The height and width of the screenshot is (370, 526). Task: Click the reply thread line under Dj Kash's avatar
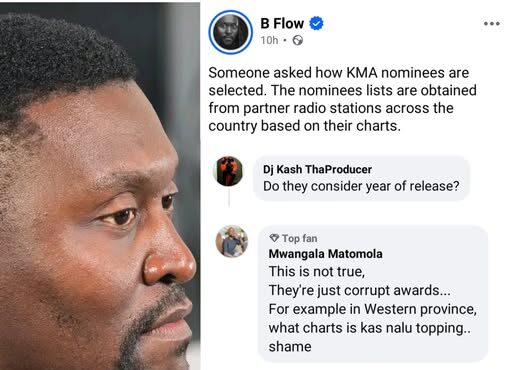[229, 197]
